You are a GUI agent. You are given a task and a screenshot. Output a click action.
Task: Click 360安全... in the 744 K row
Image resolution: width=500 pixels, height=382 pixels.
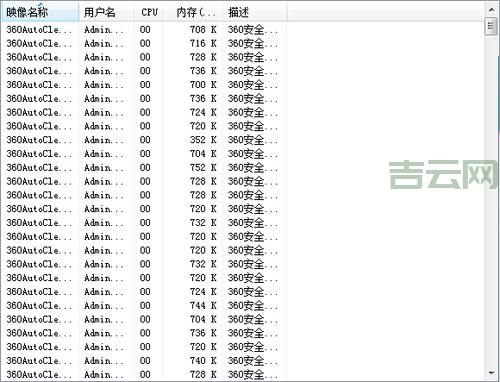point(253,305)
